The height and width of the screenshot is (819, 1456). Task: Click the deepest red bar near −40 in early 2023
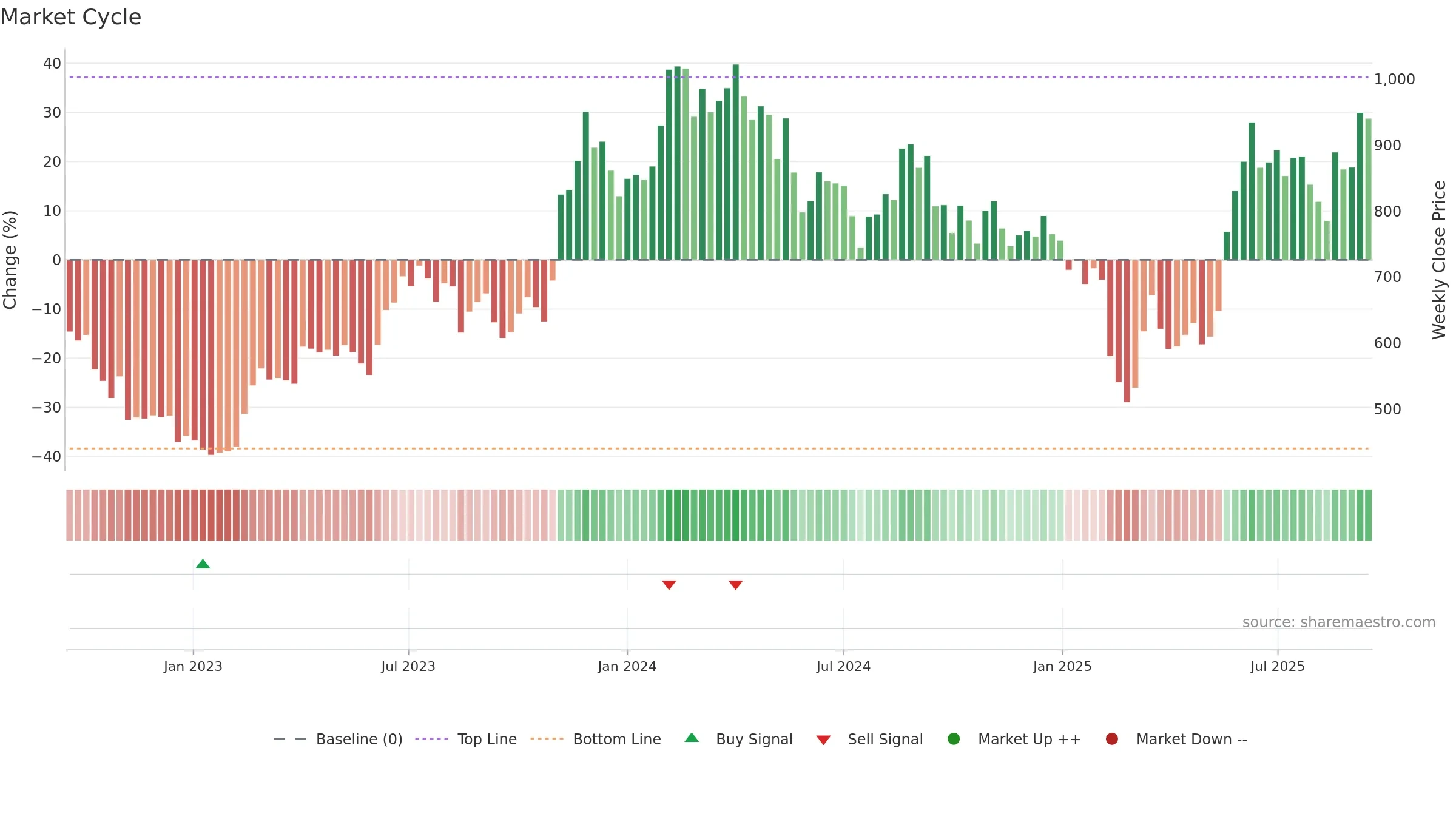[211, 357]
